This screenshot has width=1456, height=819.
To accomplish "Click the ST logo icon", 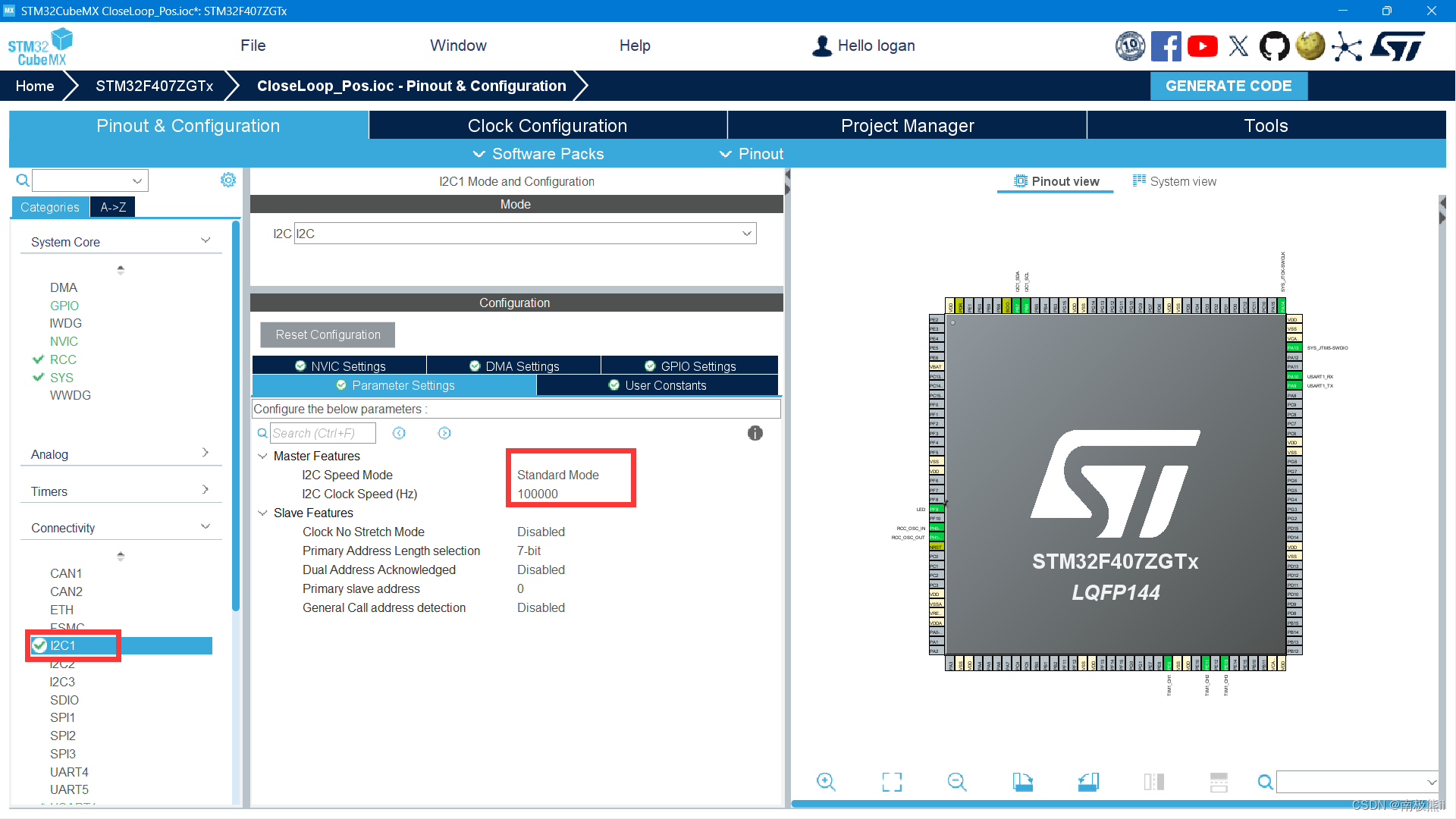I will (x=1397, y=46).
